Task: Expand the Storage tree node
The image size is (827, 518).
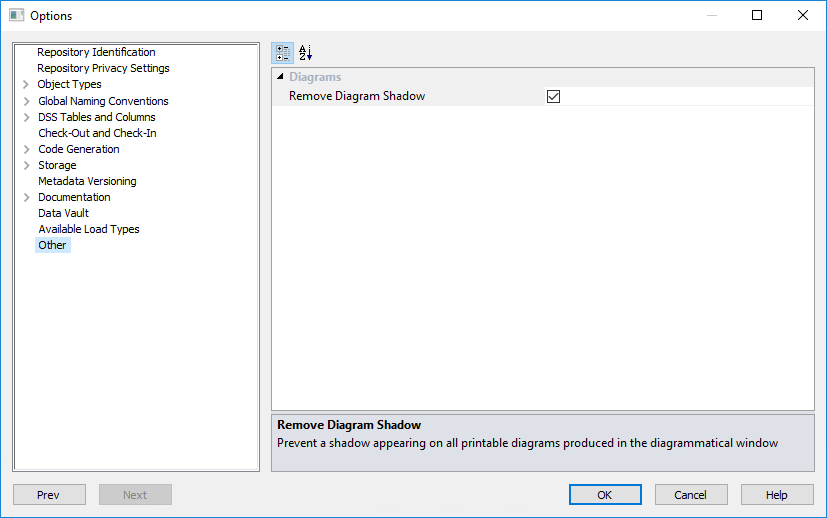Action: point(26,165)
